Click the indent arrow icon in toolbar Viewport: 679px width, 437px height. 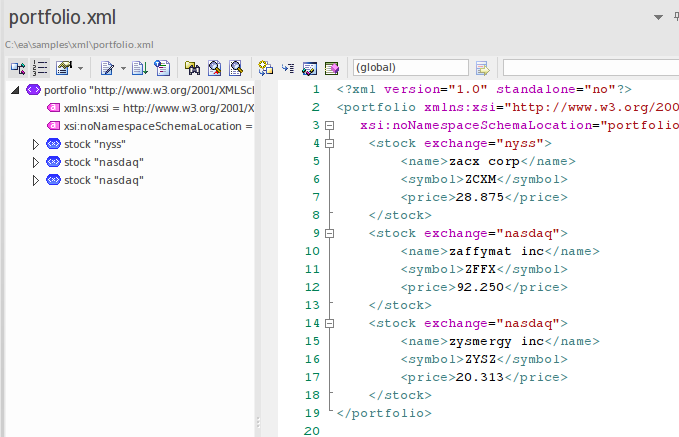288,68
